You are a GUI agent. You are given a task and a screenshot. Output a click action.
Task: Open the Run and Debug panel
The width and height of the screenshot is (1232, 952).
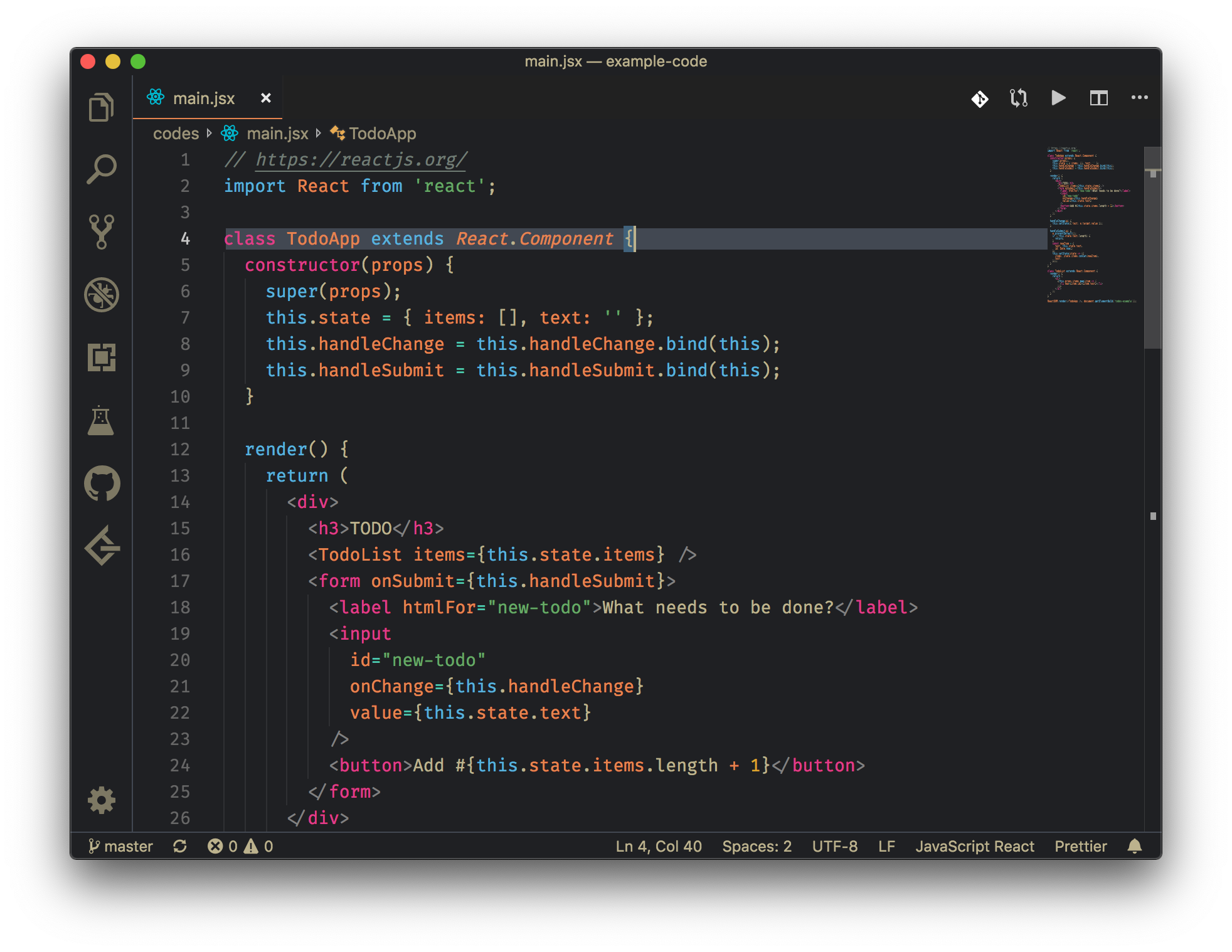[102, 295]
